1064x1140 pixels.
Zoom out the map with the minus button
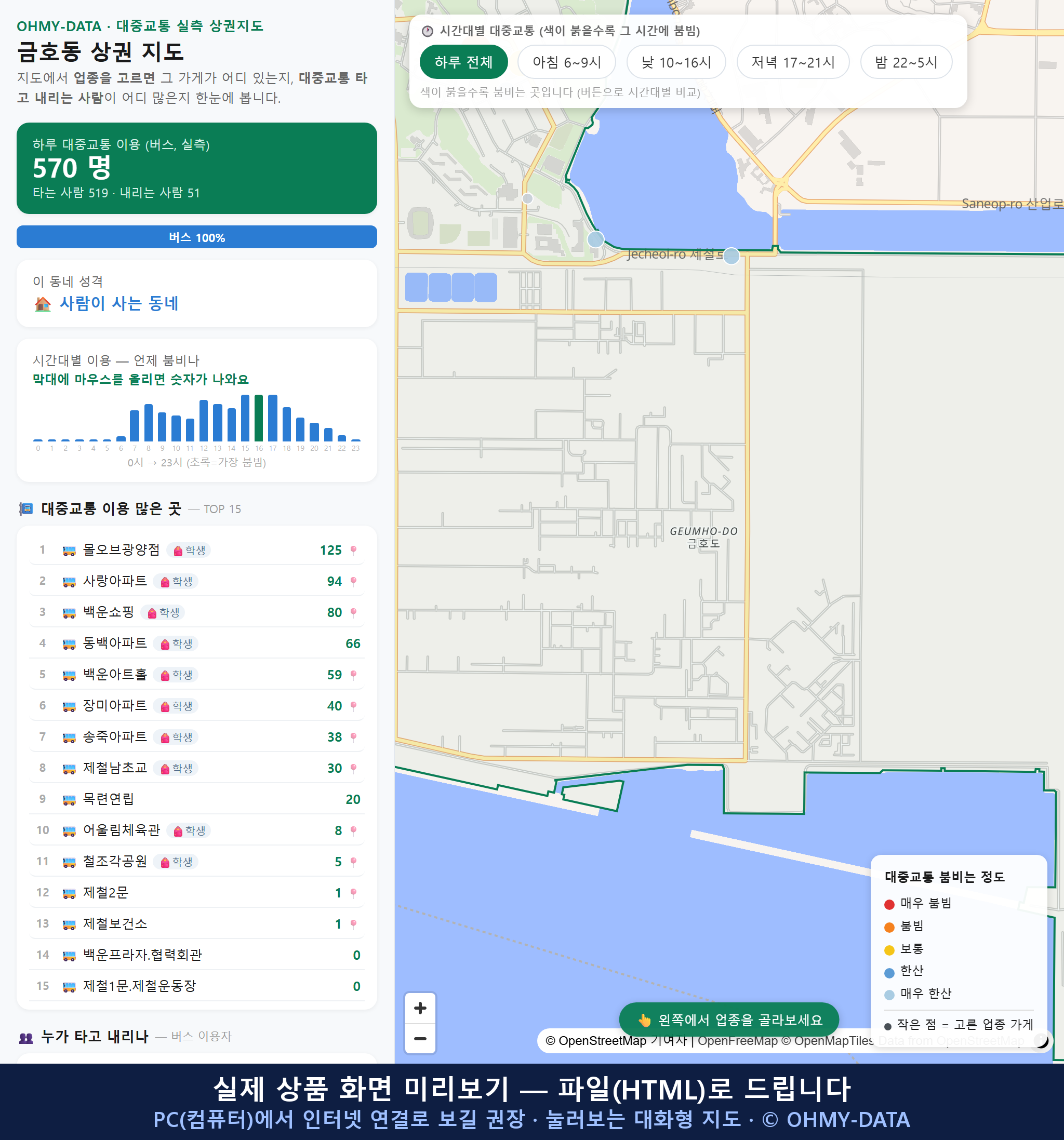tap(420, 1039)
